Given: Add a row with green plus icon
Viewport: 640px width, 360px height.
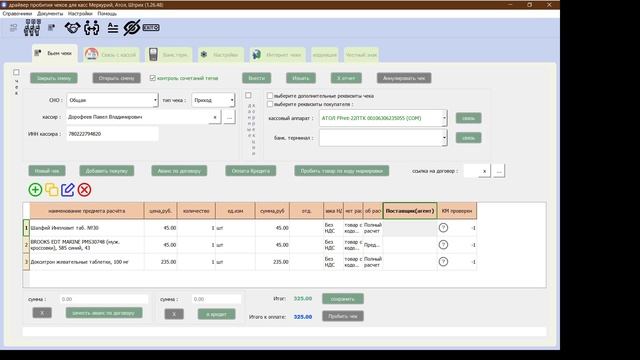Looking at the screenshot, I should [x=35, y=190].
